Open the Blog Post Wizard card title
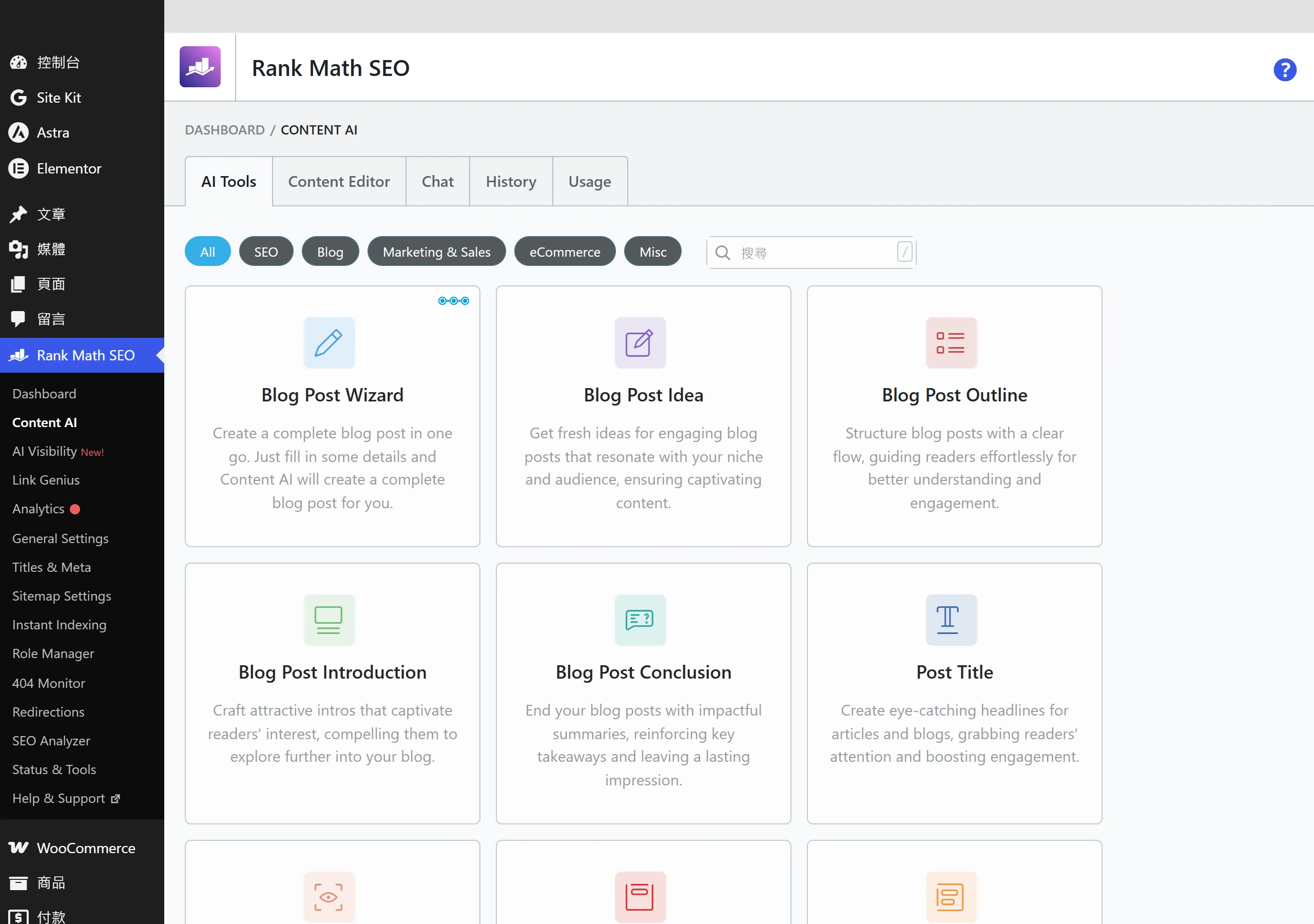Viewport: 1314px width, 924px height. [333, 395]
